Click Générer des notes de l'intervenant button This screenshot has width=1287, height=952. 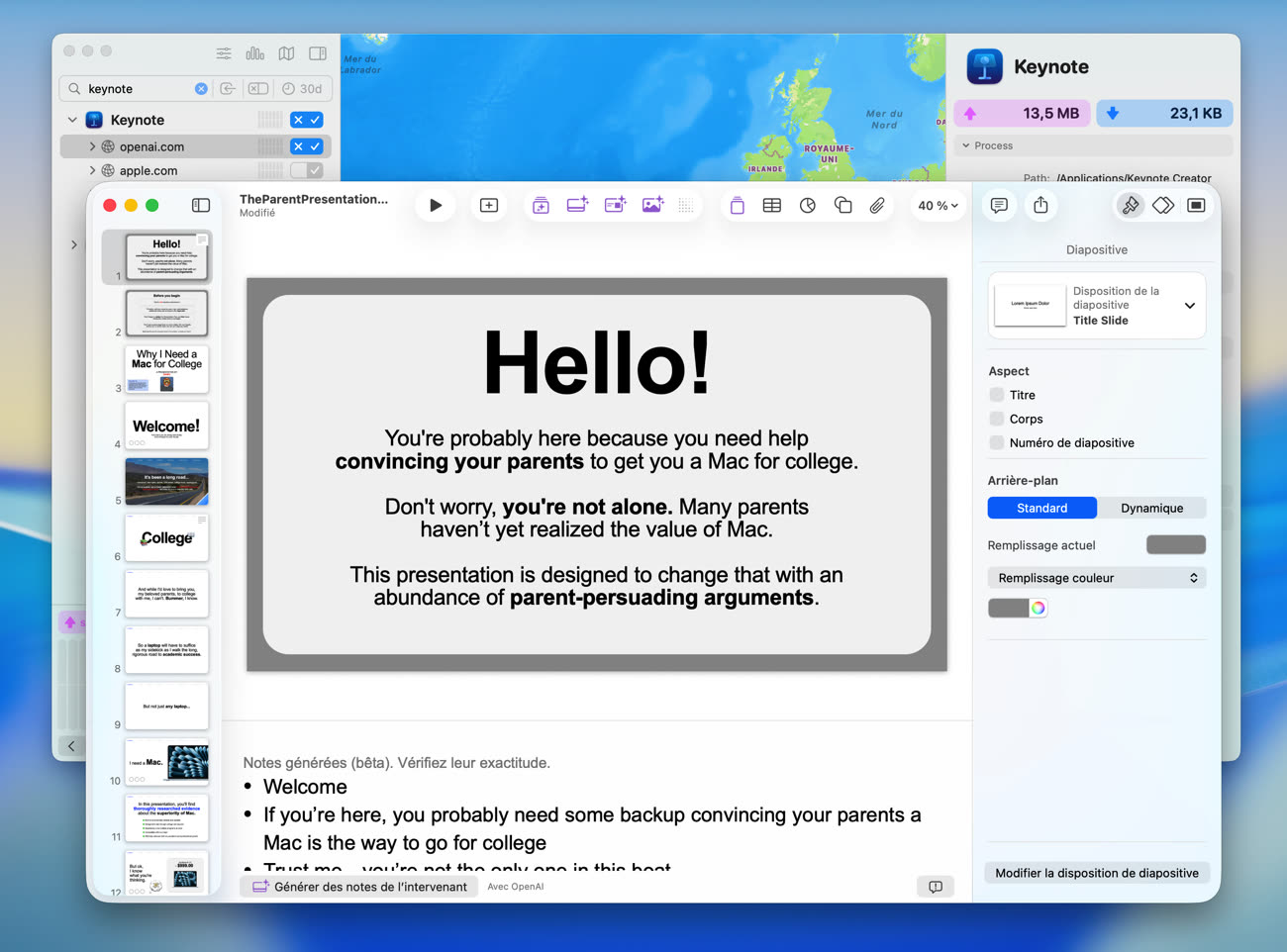pos(359,887)
